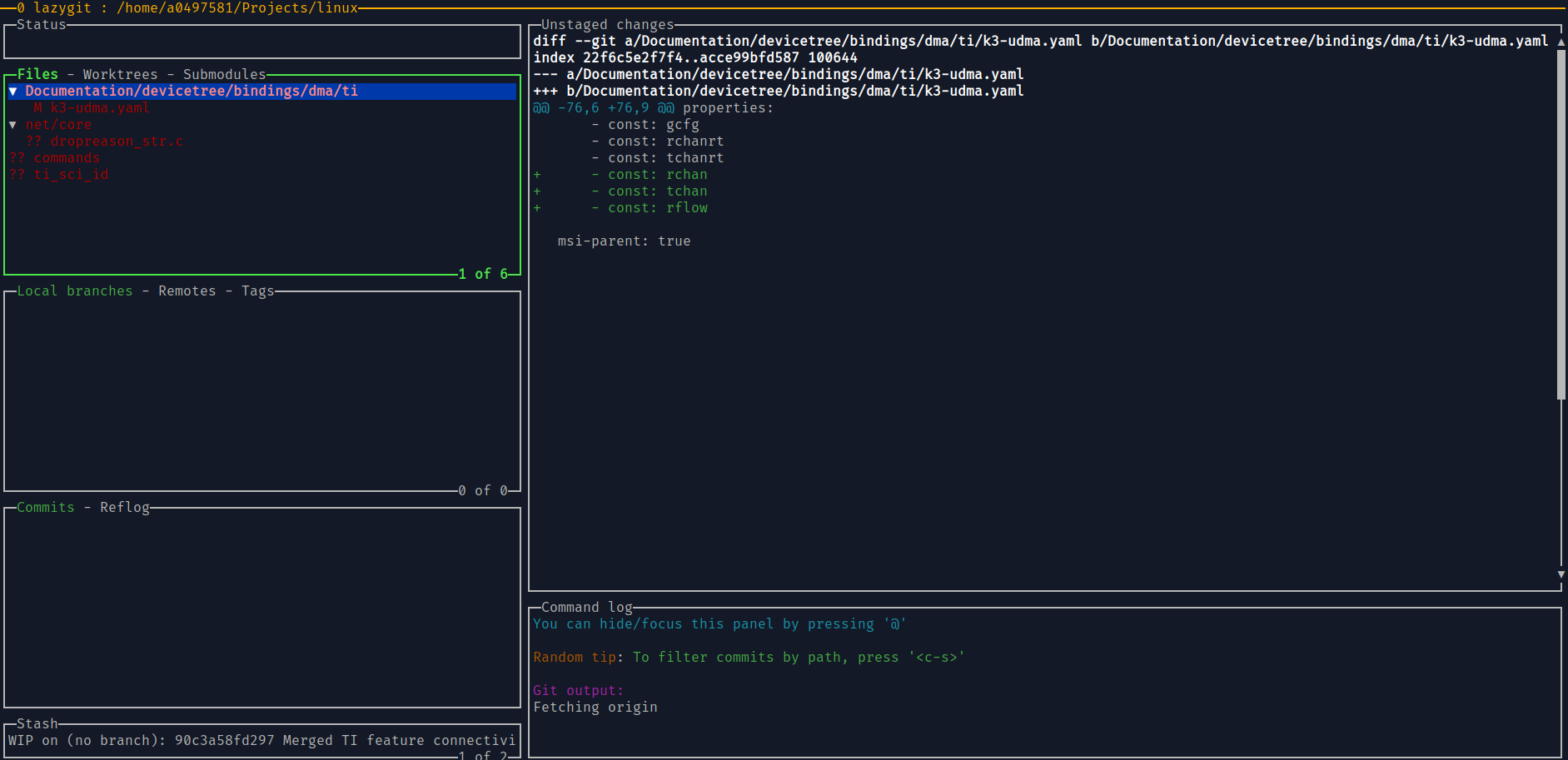Select the WIP stash entry
Image resolution: width=1568 pixels, height=760 pixels.
(x=250, y=739)
